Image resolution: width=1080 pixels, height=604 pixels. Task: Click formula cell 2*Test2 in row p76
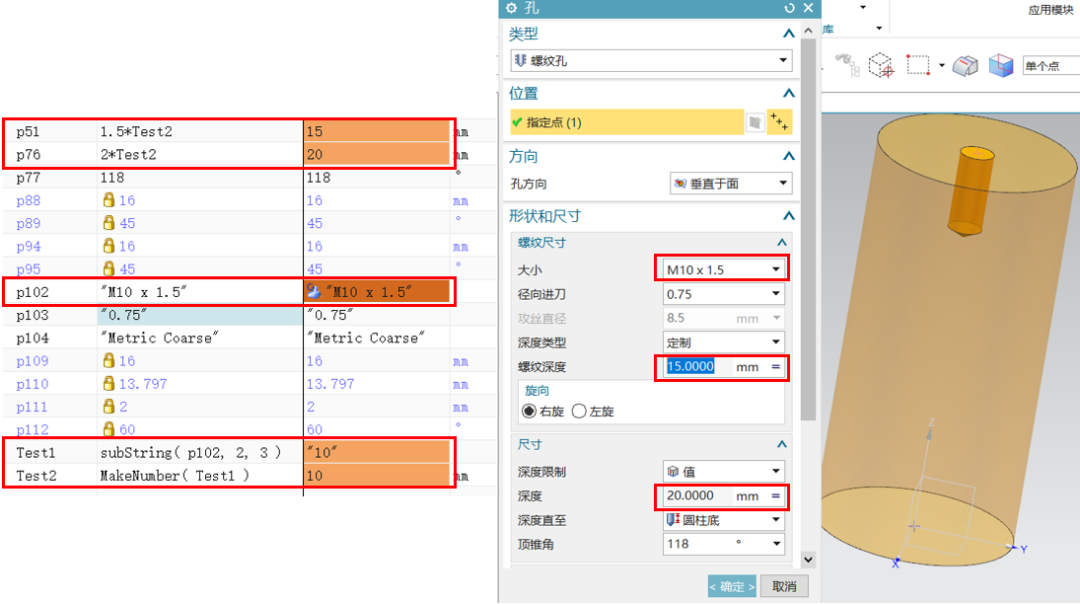click(200, 154)
